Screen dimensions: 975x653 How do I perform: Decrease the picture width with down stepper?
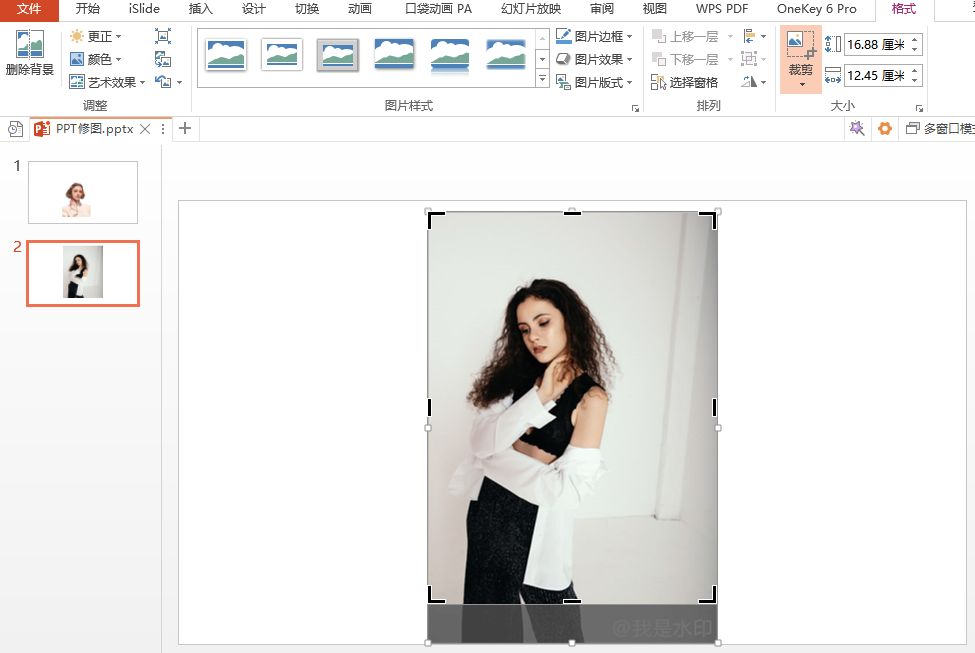click(915, 81)
